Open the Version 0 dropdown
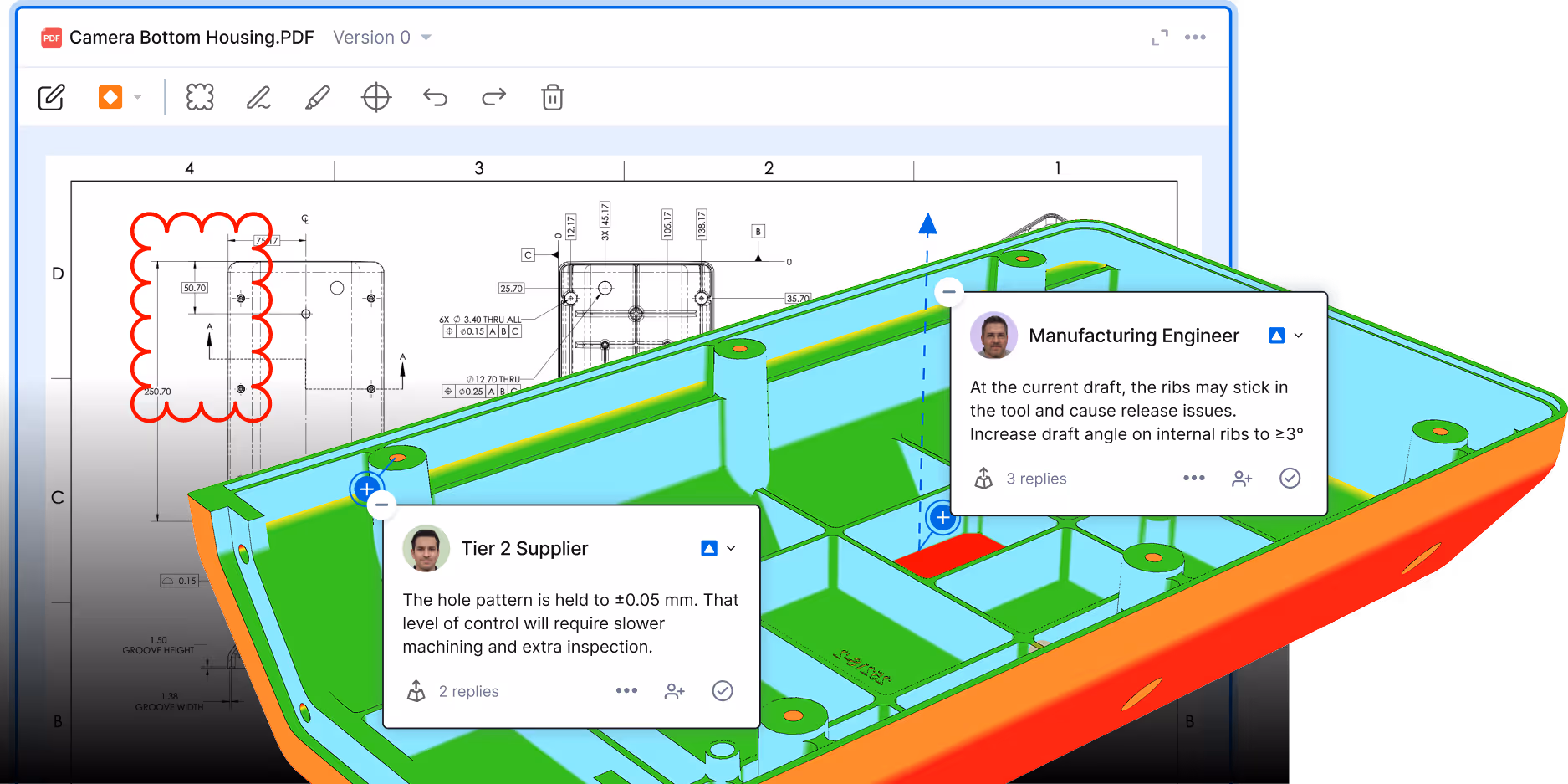Image resolution: width=1568 pixels, height=784 pixels. pos(382,38)
